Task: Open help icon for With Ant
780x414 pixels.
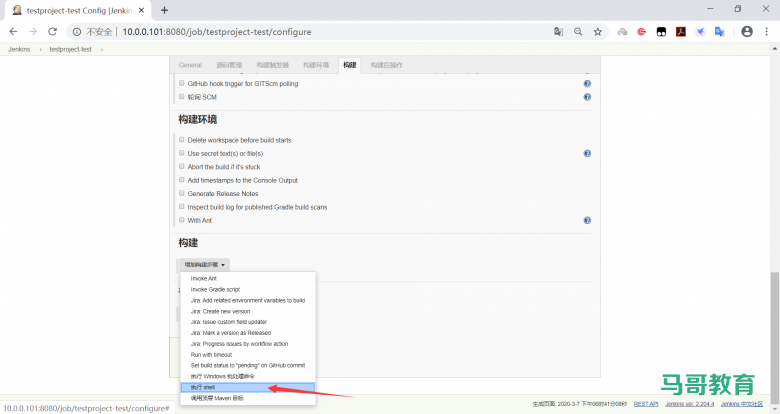Action: coord(587,220)
